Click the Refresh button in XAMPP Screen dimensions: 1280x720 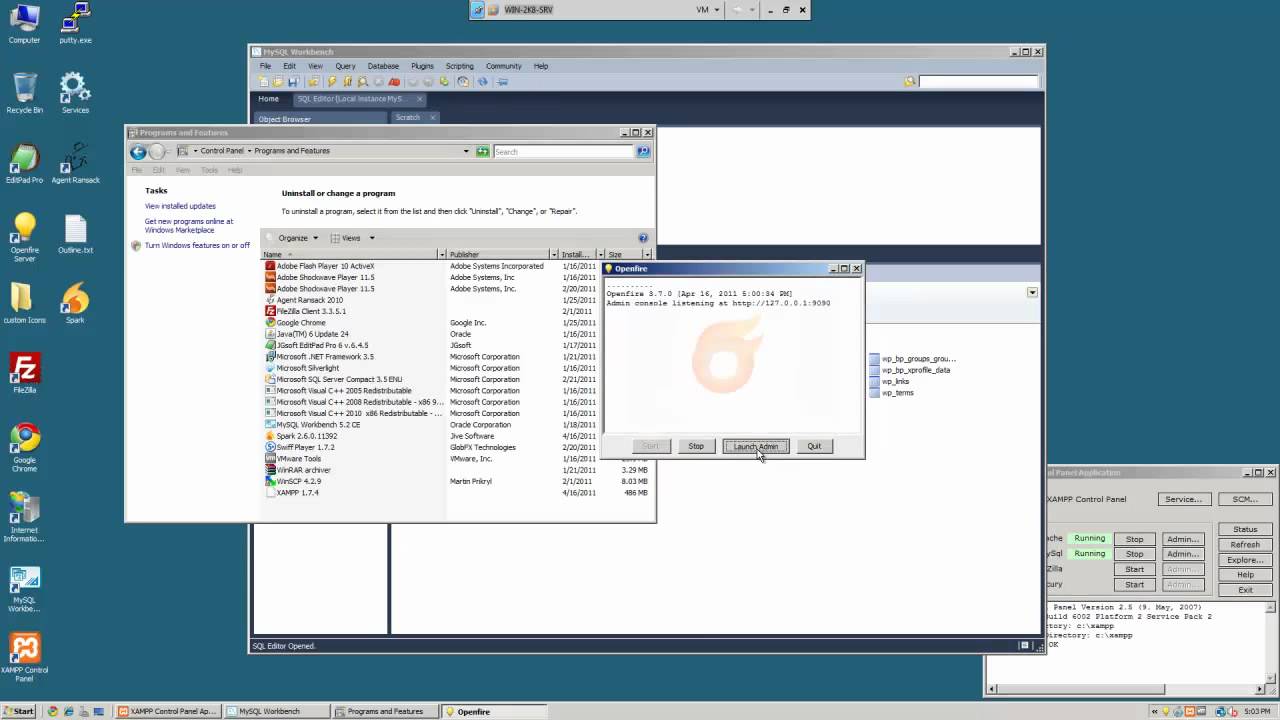(1245, 545)
